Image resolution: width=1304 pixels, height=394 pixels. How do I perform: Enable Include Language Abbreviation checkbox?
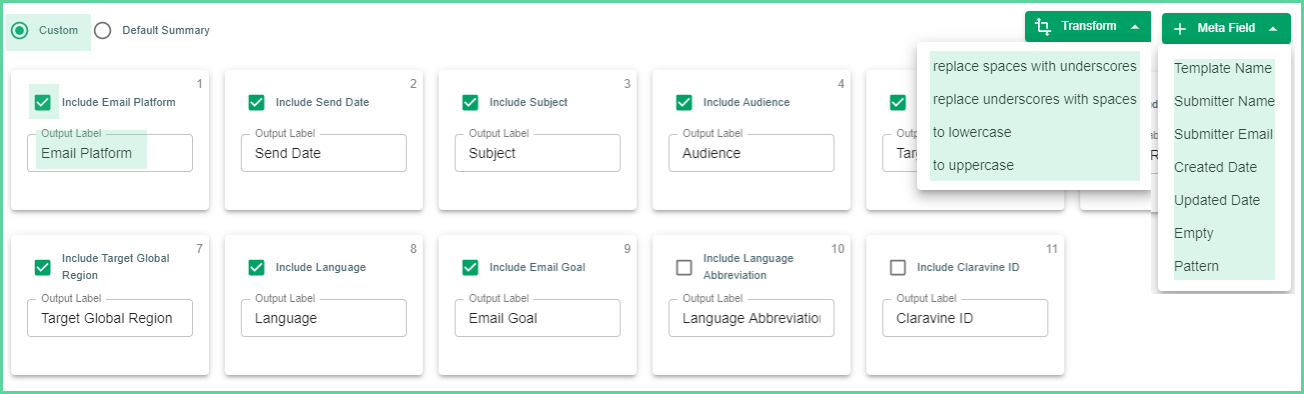pos(684,267)
